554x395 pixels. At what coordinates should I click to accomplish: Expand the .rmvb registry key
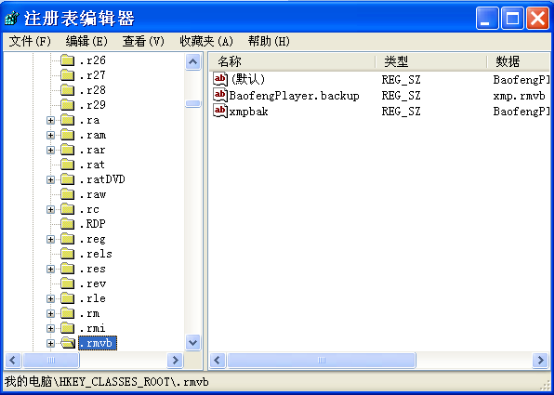pyautogui.click(x=51, y=343)
